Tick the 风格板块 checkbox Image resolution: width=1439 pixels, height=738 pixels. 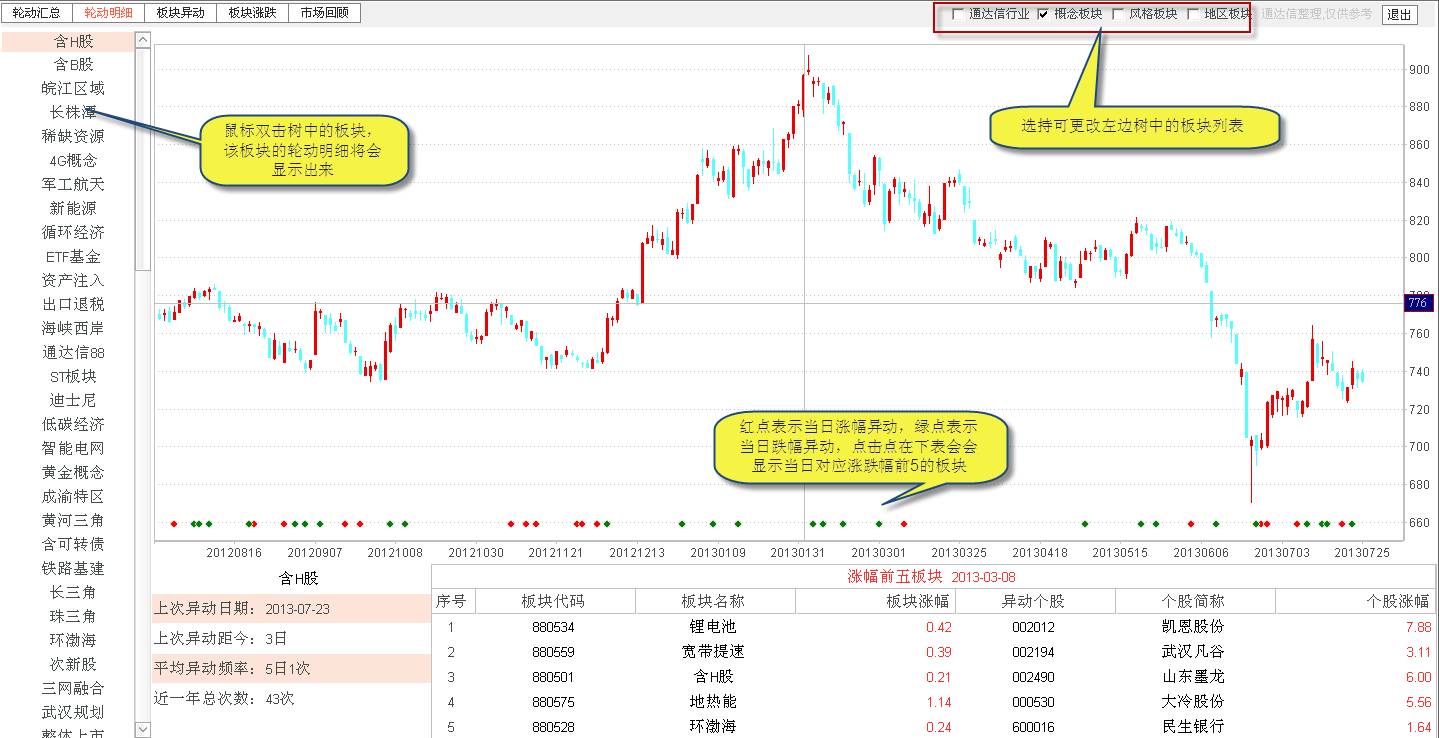1119,14
